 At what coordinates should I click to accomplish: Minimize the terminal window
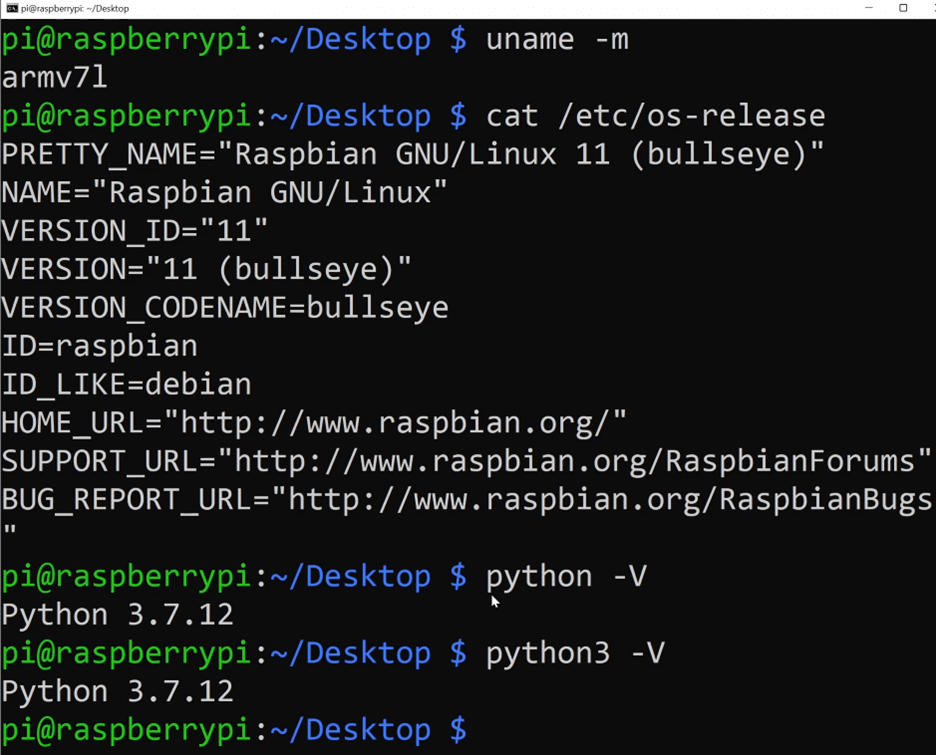click(869, 8)
